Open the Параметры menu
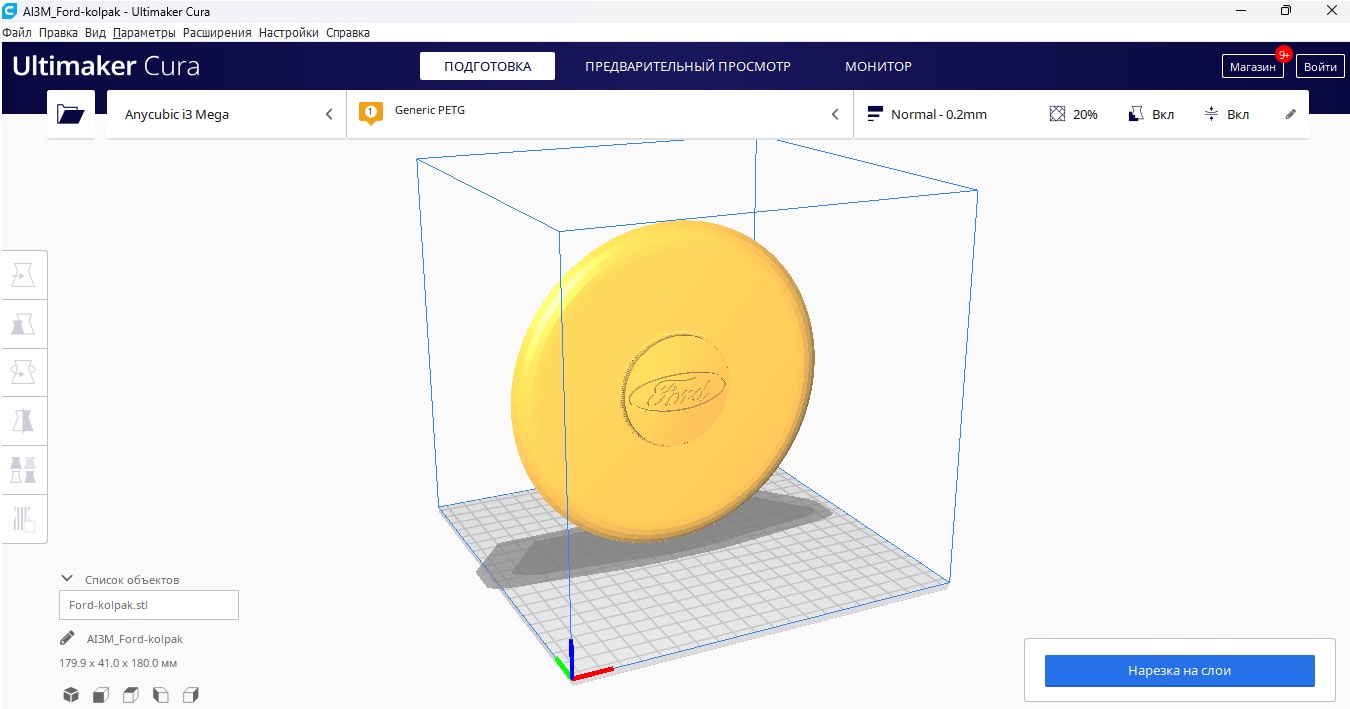 [x=144, y=33]
